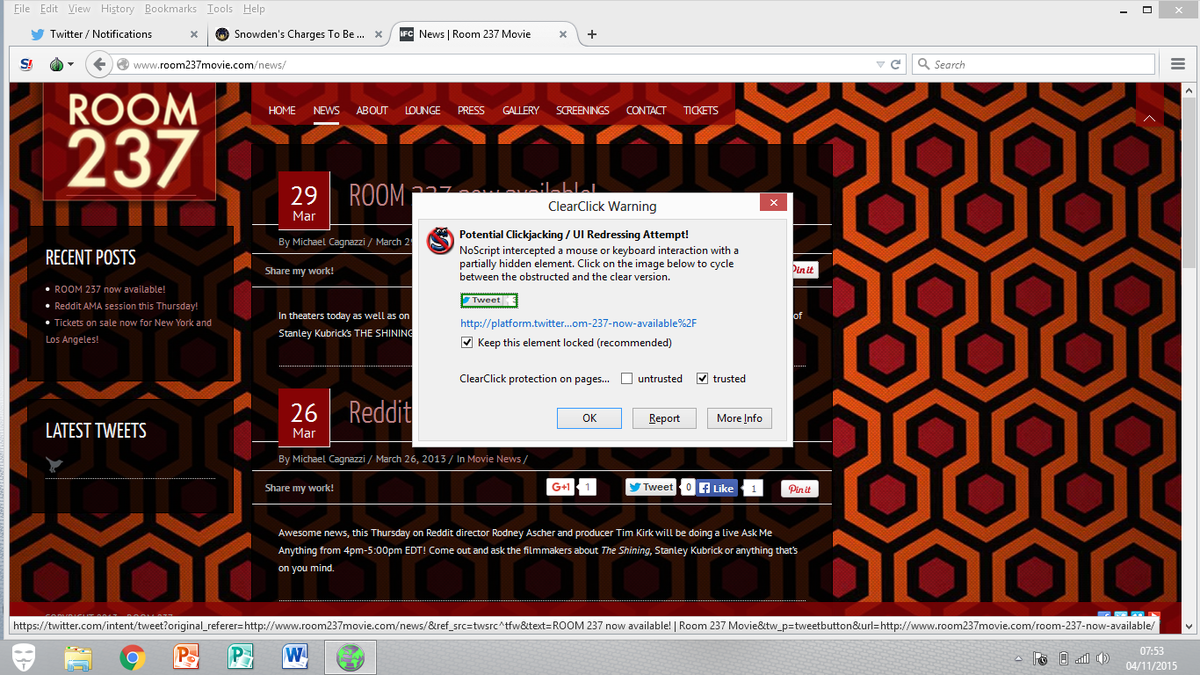Close the Twitter / Notifications tab

pos(194,34)
